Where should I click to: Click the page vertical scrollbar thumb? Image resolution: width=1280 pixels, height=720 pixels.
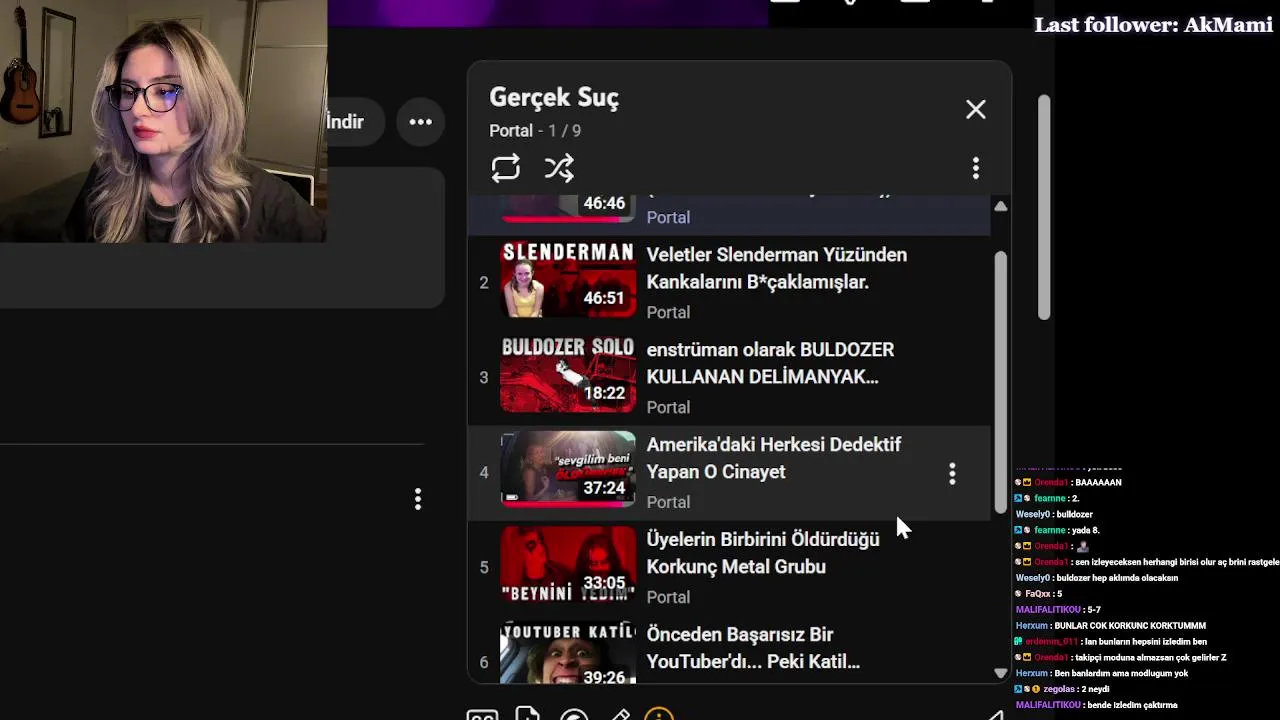pyautogui.click(x=1043, y=208)
